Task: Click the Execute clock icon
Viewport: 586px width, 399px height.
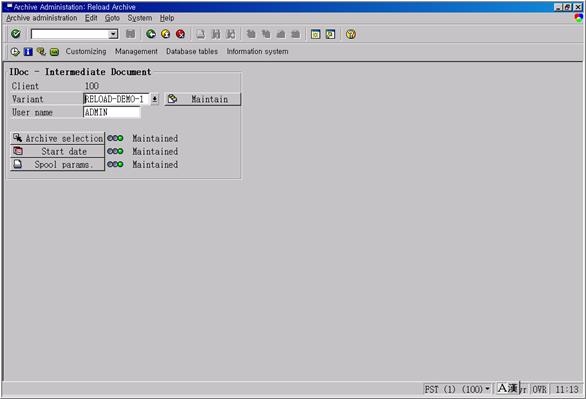Action: click(15, 52)
